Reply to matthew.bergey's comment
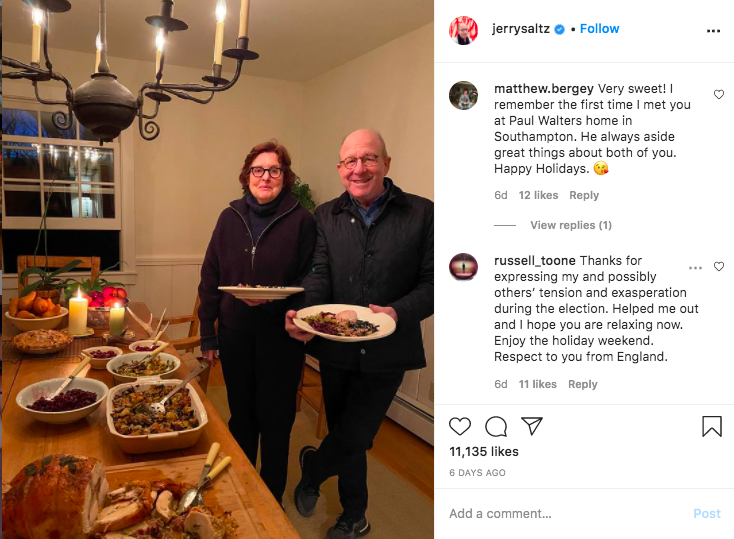This screenshot has width=734, height=539. click(x=584, y=195)
